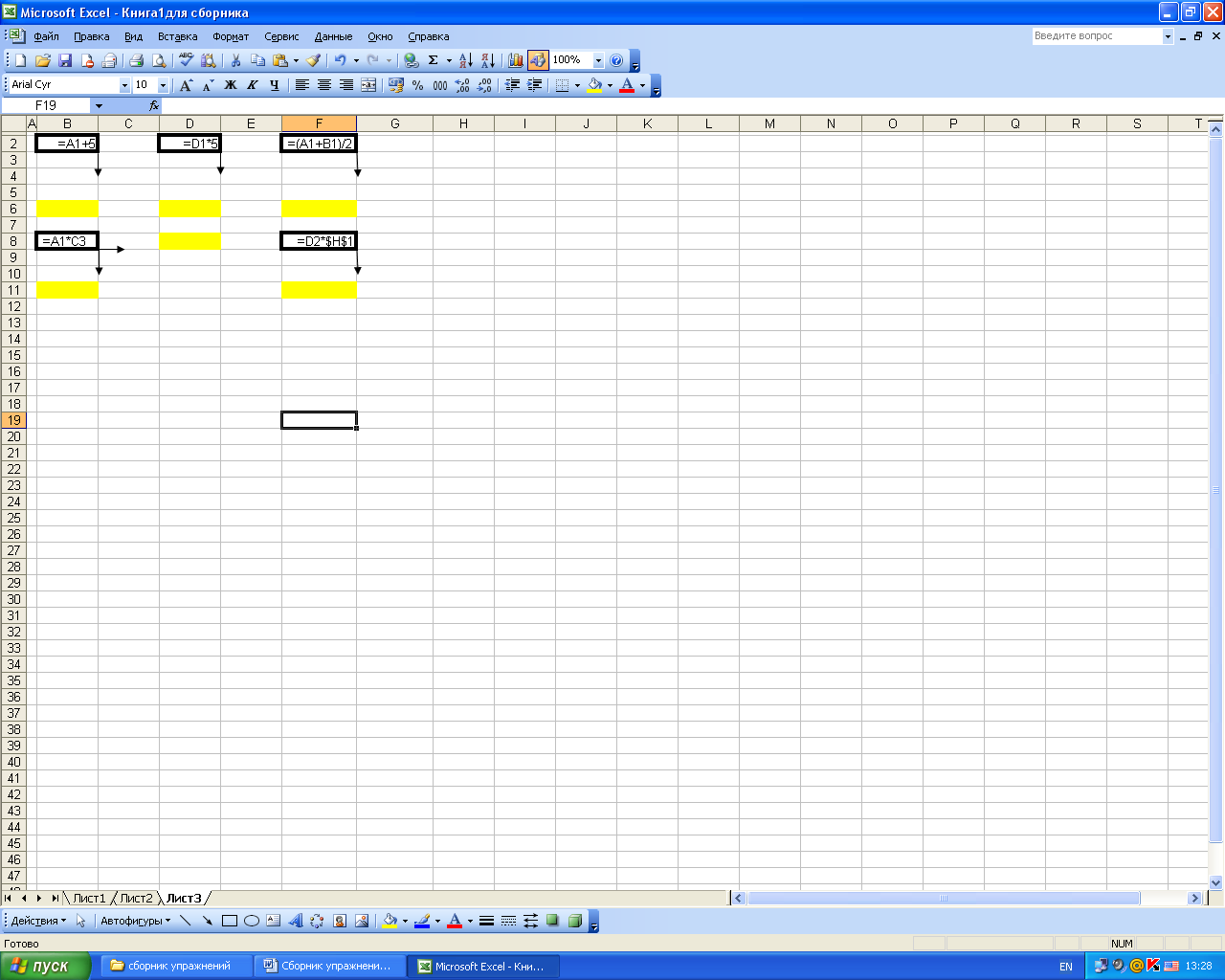Open the font name dropdown
This screenshot has width=1225, height=980.
point(124,85)
